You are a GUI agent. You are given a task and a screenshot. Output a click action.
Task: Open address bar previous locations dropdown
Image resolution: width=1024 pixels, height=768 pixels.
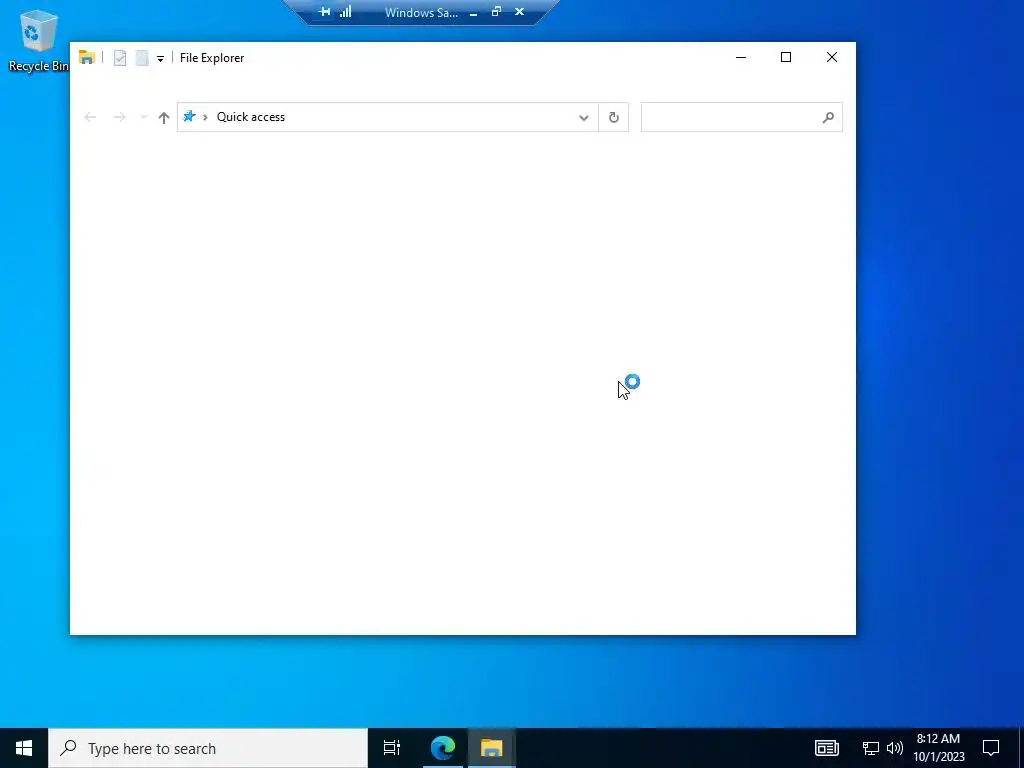[x=584, y=118]
